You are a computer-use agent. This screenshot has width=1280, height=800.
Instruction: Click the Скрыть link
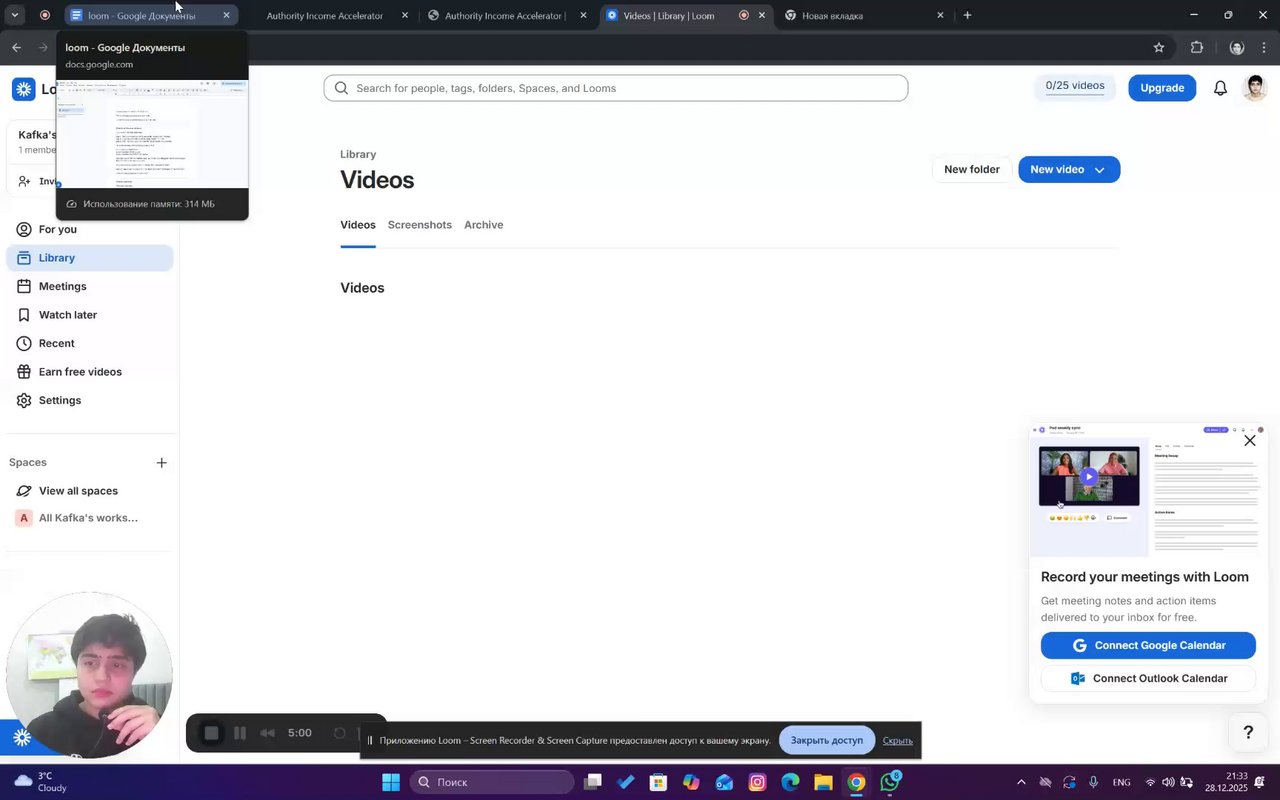pos(897,741)
